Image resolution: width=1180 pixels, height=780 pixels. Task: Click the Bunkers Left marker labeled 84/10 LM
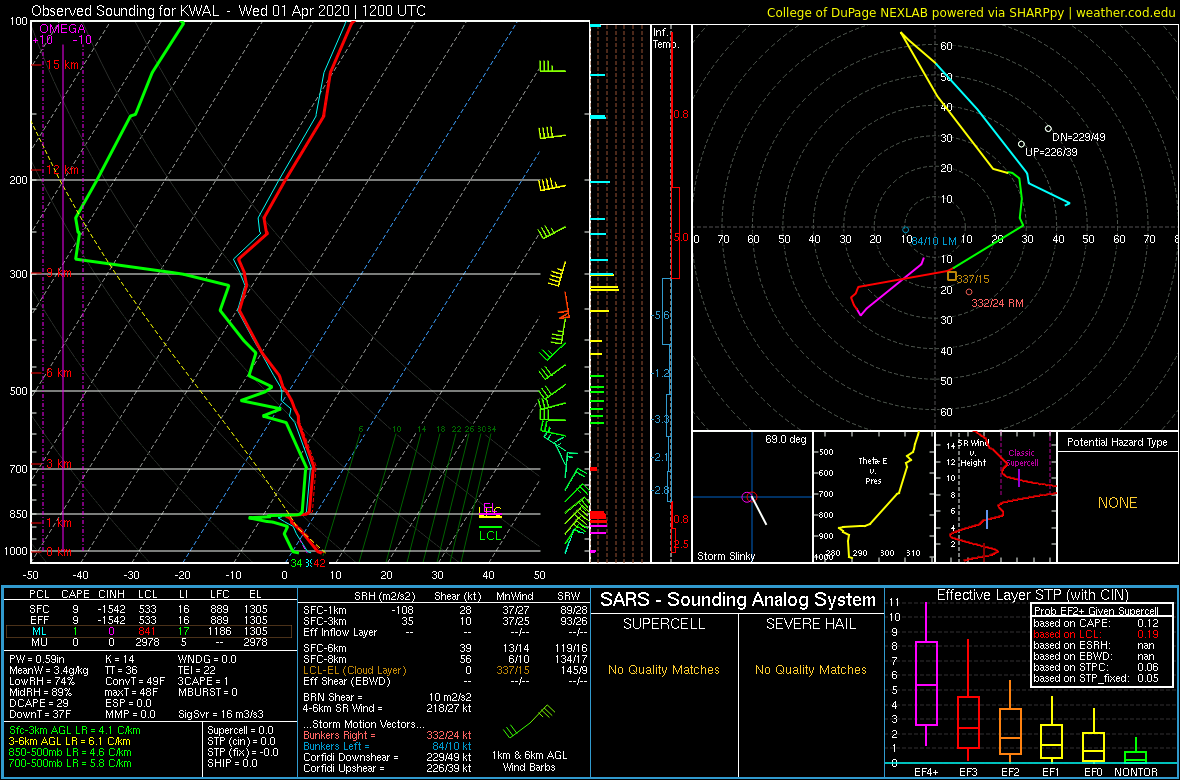tap(906, 230)
